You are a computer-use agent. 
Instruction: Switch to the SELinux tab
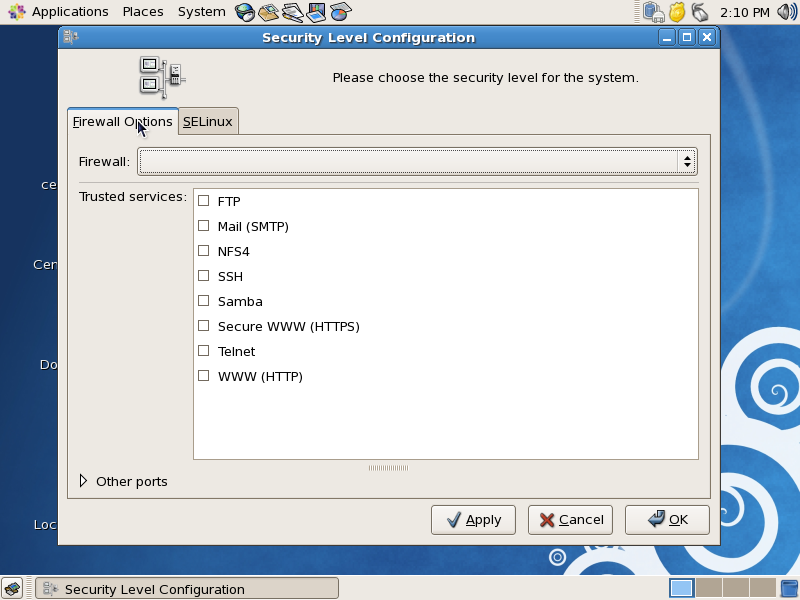coord(208,120)
